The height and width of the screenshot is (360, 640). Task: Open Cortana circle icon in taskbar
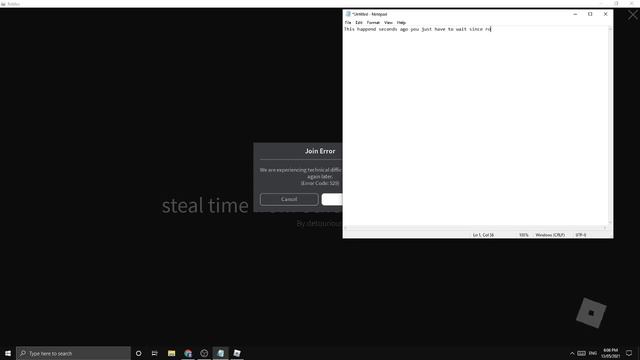(138, 353)
